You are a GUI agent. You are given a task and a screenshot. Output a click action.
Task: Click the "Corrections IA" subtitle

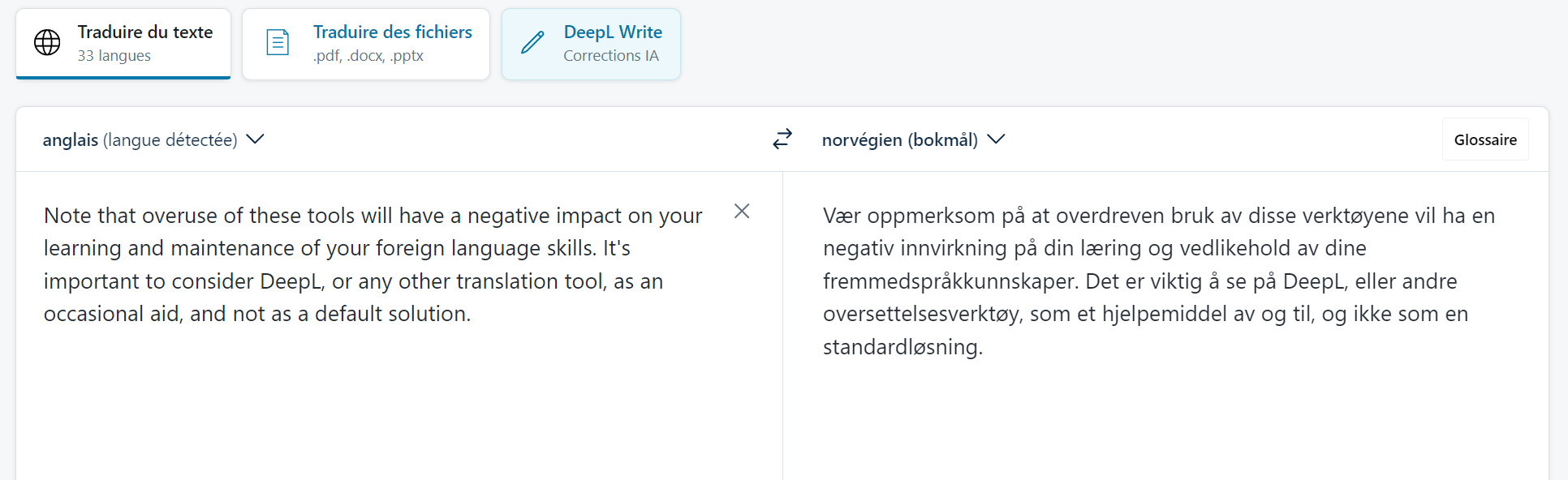[611, 56]
